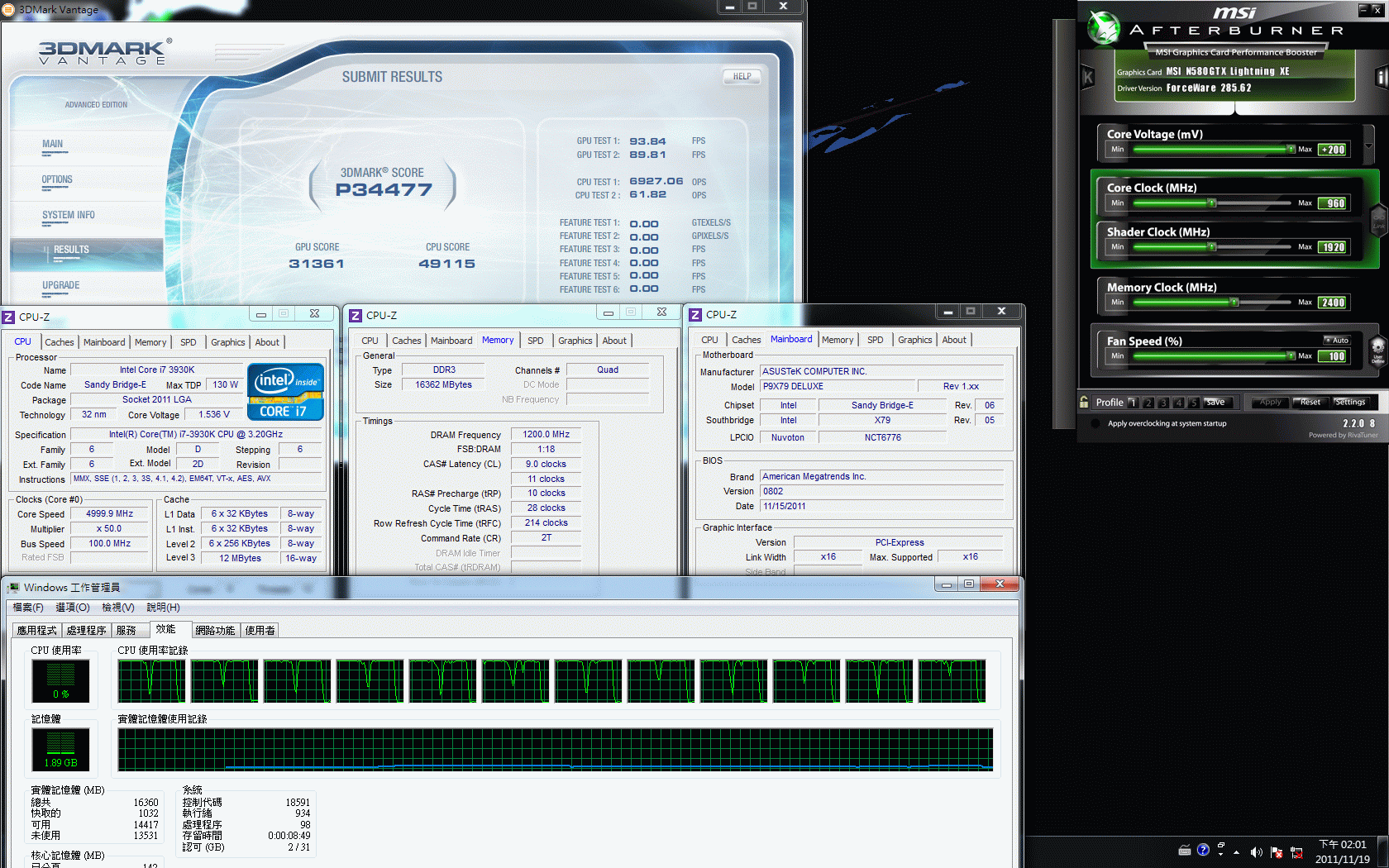
Task: Switch to 網路功能 tab in Task Manager
Action: coord(216,631)
